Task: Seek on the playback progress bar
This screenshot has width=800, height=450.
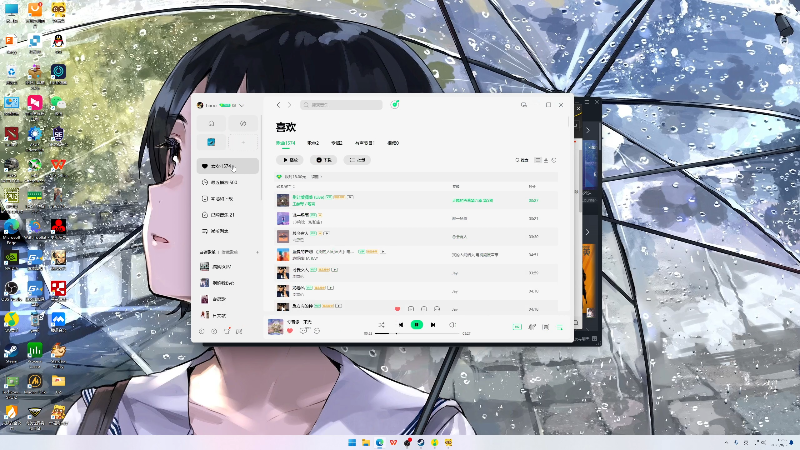Action: pyautogui.click(x=417, y=333)
